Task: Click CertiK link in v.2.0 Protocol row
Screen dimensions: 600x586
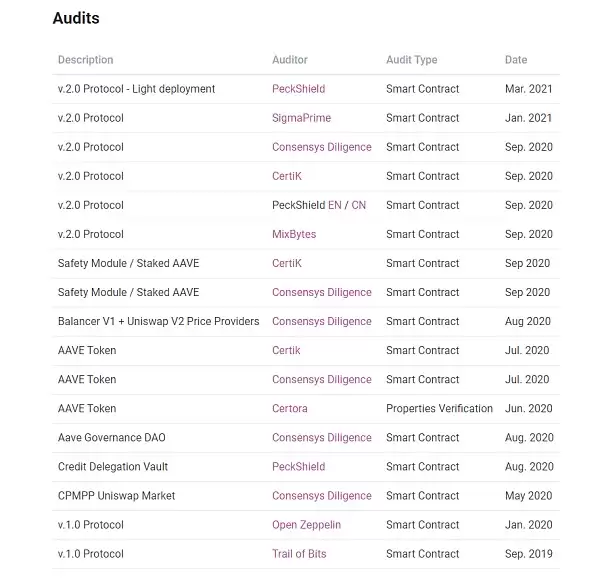Action: (286, 176)
